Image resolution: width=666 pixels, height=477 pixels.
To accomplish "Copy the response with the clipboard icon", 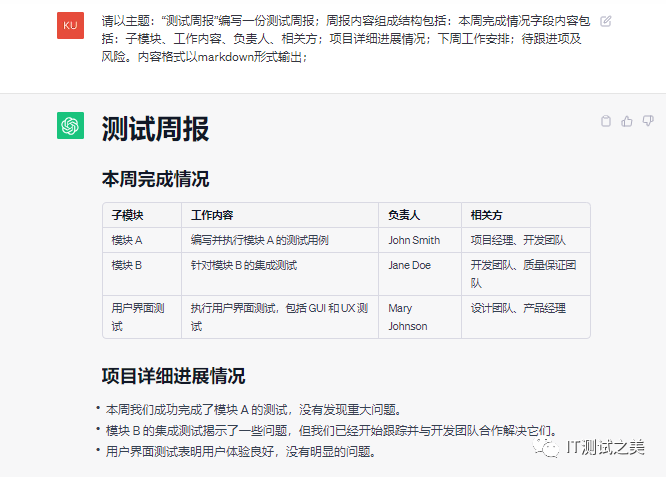I will tap(605, 121).
